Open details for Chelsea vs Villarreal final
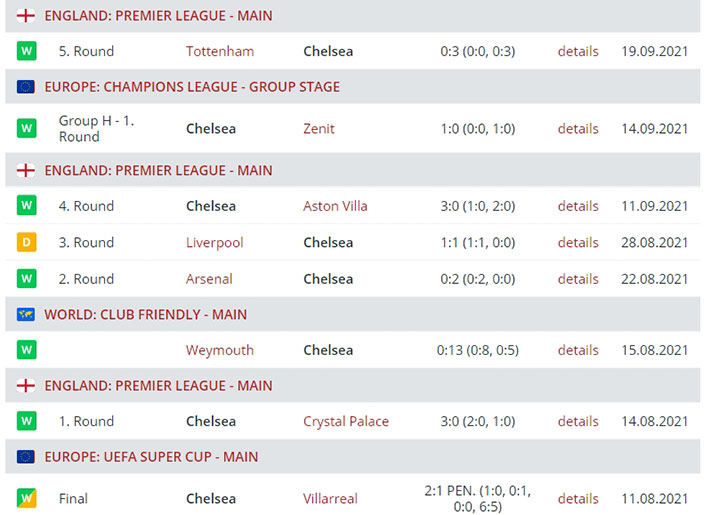Viewport: 711px width, 515px height. point(578,498)
